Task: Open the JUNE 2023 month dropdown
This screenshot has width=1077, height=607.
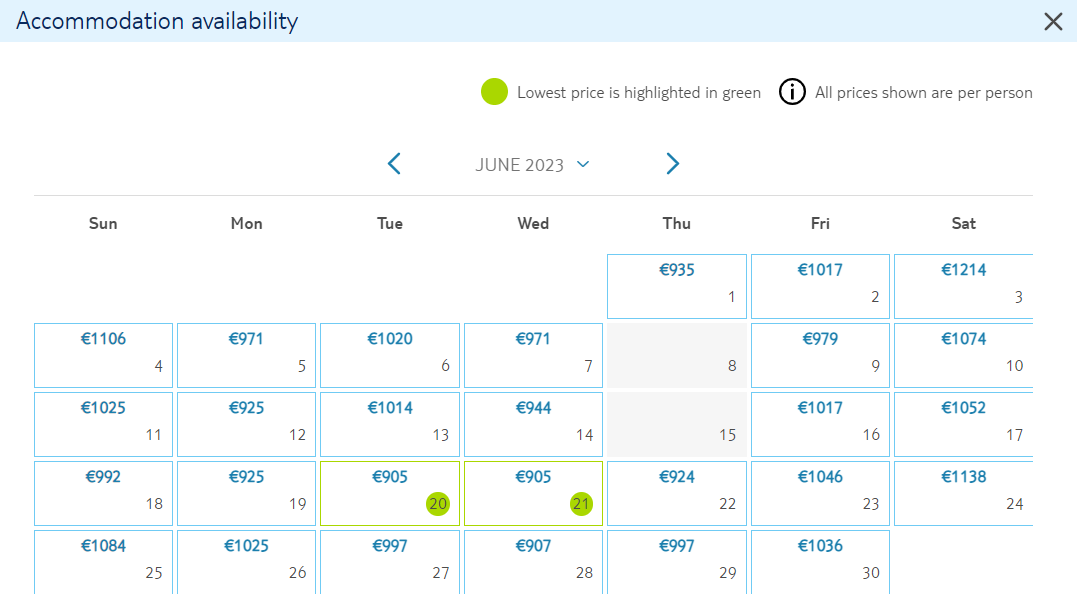Action: point(532,165)
